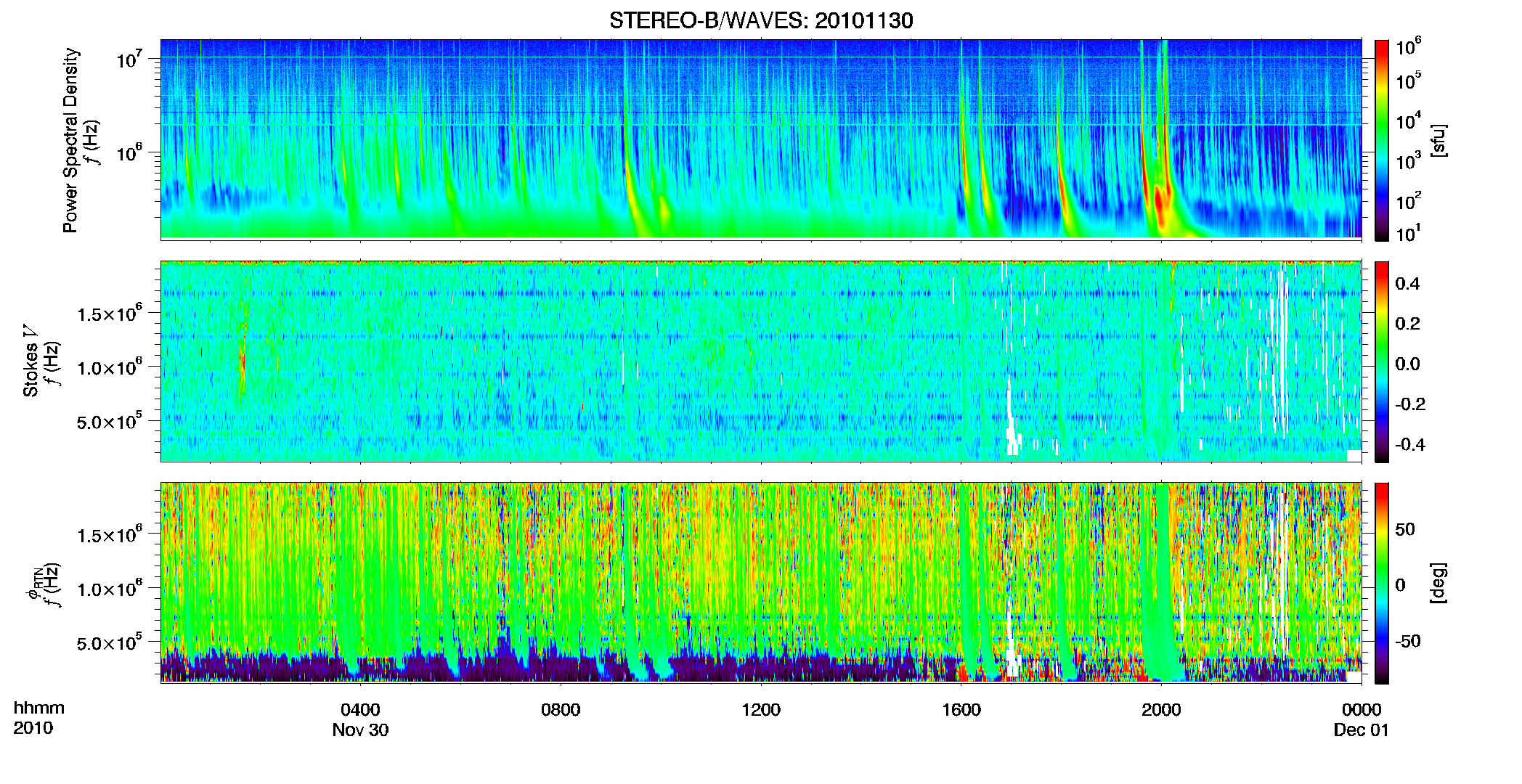
Task: Click the hhmm time-format label
Action: pyautogui.click(x=39, y=709)
